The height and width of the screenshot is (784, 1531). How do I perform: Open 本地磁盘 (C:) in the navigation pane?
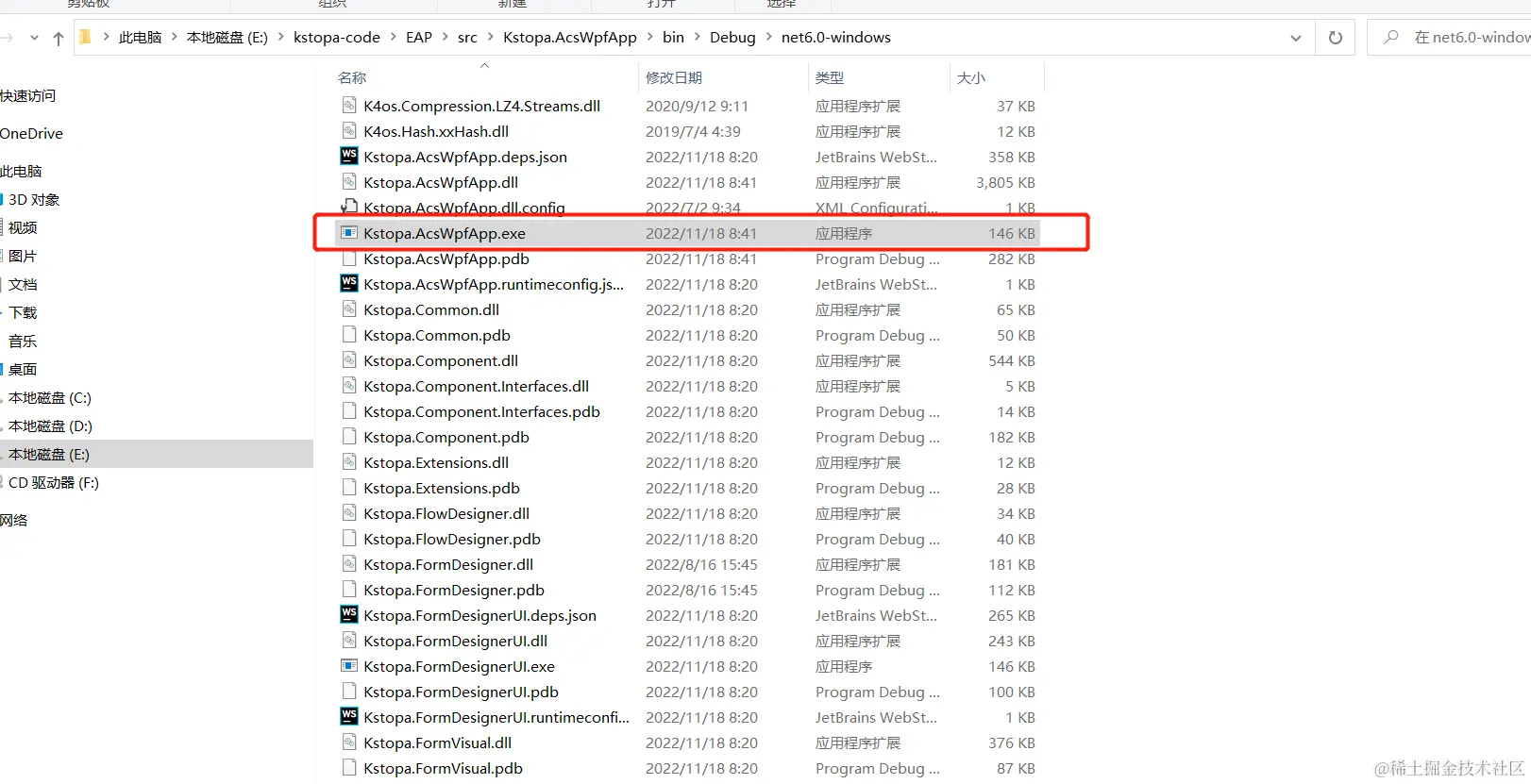pos(50,398)
